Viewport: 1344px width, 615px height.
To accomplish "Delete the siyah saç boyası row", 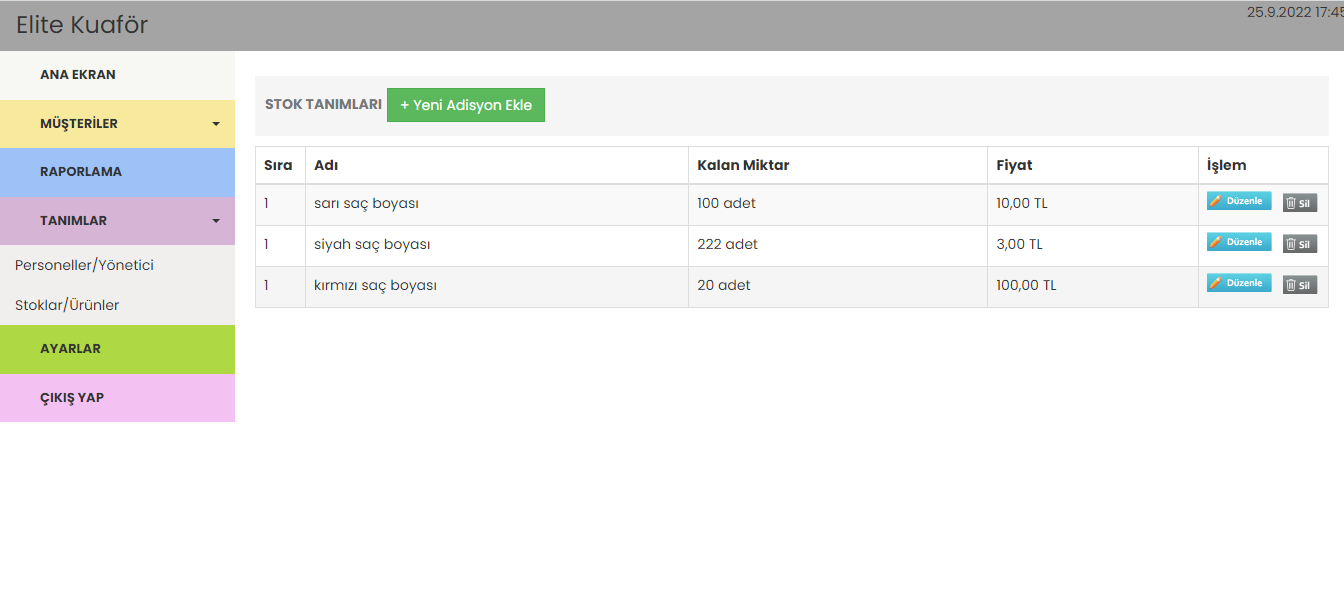I will [1300, 244].
